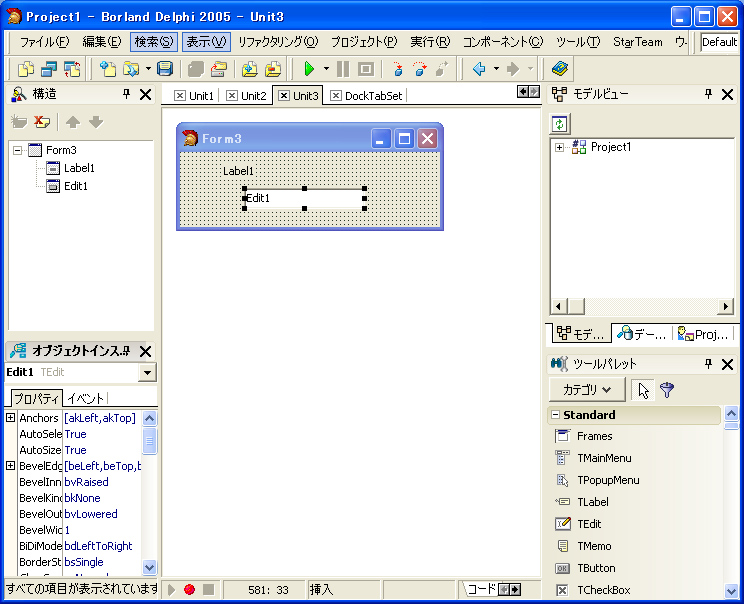744x604 pixels.
Task: Expand the BevelEdges property
Action: coord(10,465)
